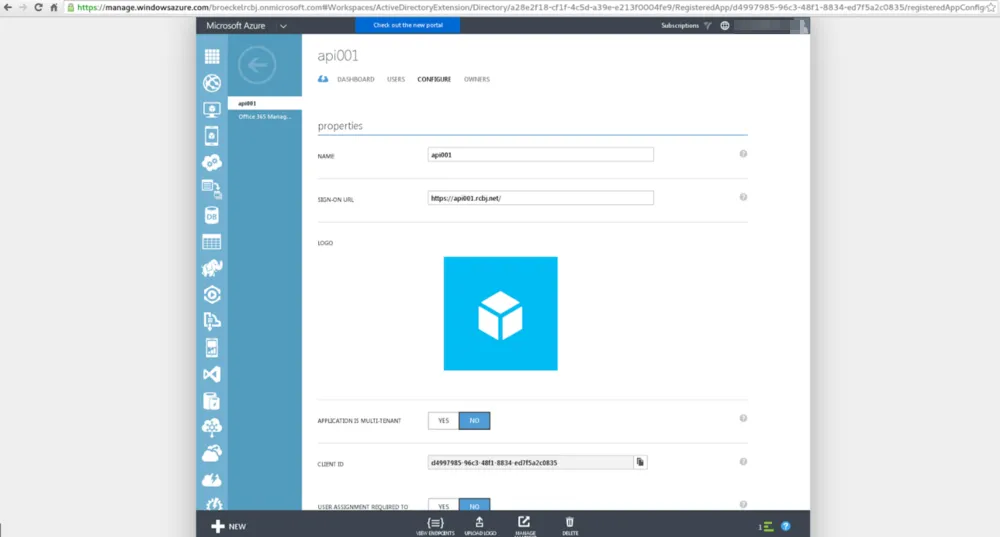Open the Cache database icon in sidebar

tap(212, 401)
